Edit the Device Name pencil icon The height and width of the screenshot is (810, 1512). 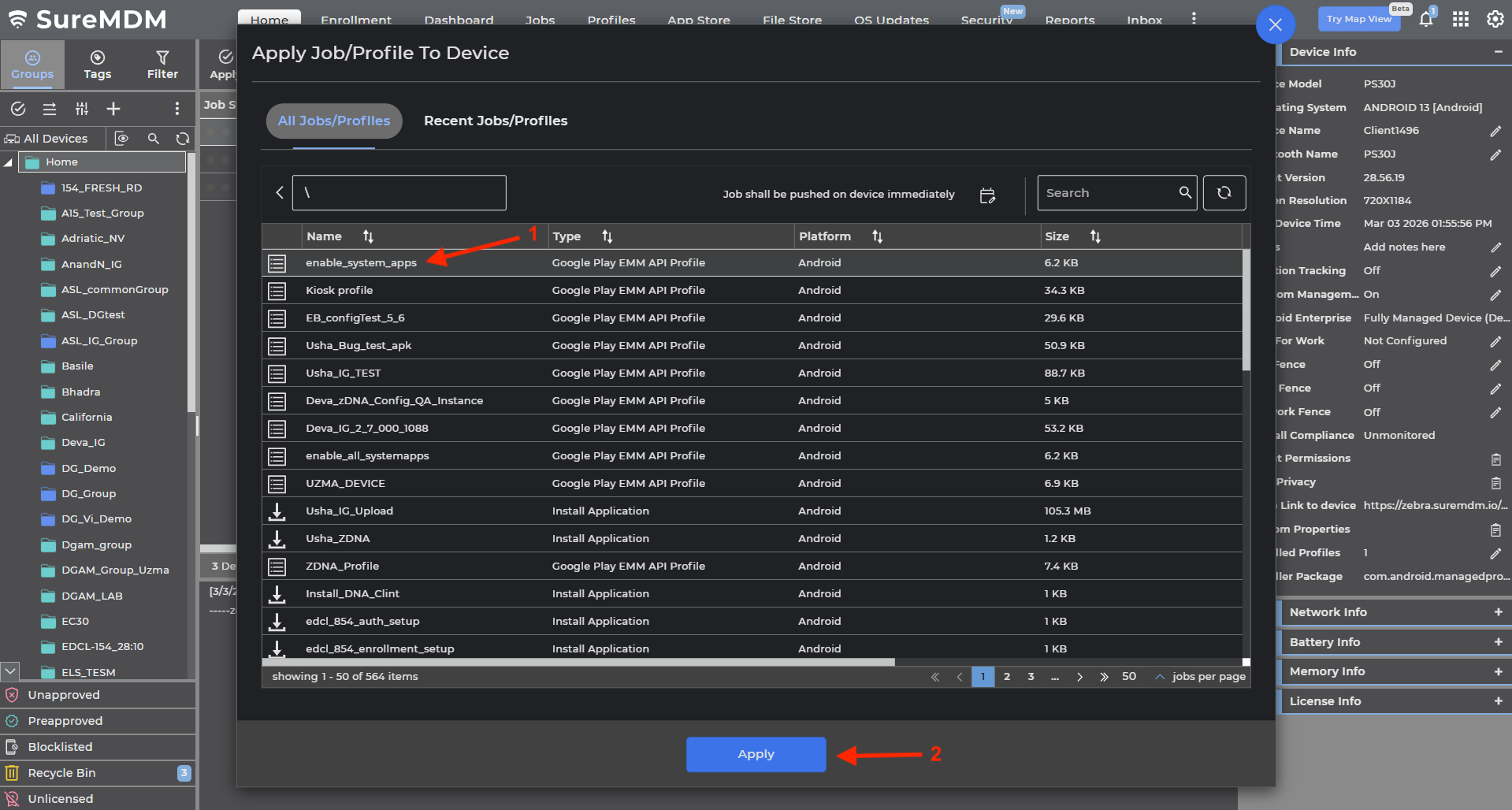(1495, 131)
